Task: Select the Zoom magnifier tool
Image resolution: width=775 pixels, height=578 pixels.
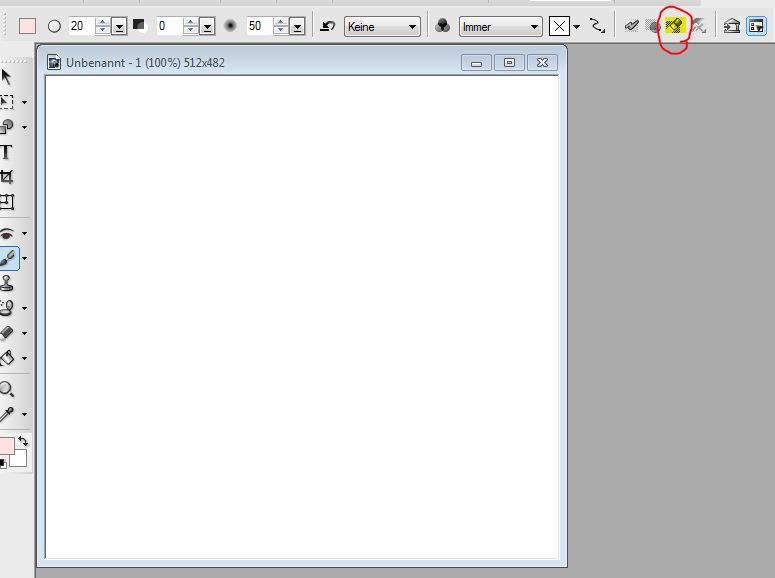Action: click(6, 389)
